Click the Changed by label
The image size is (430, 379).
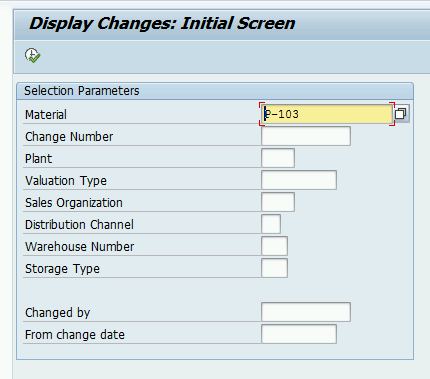(x=58, y=313)
